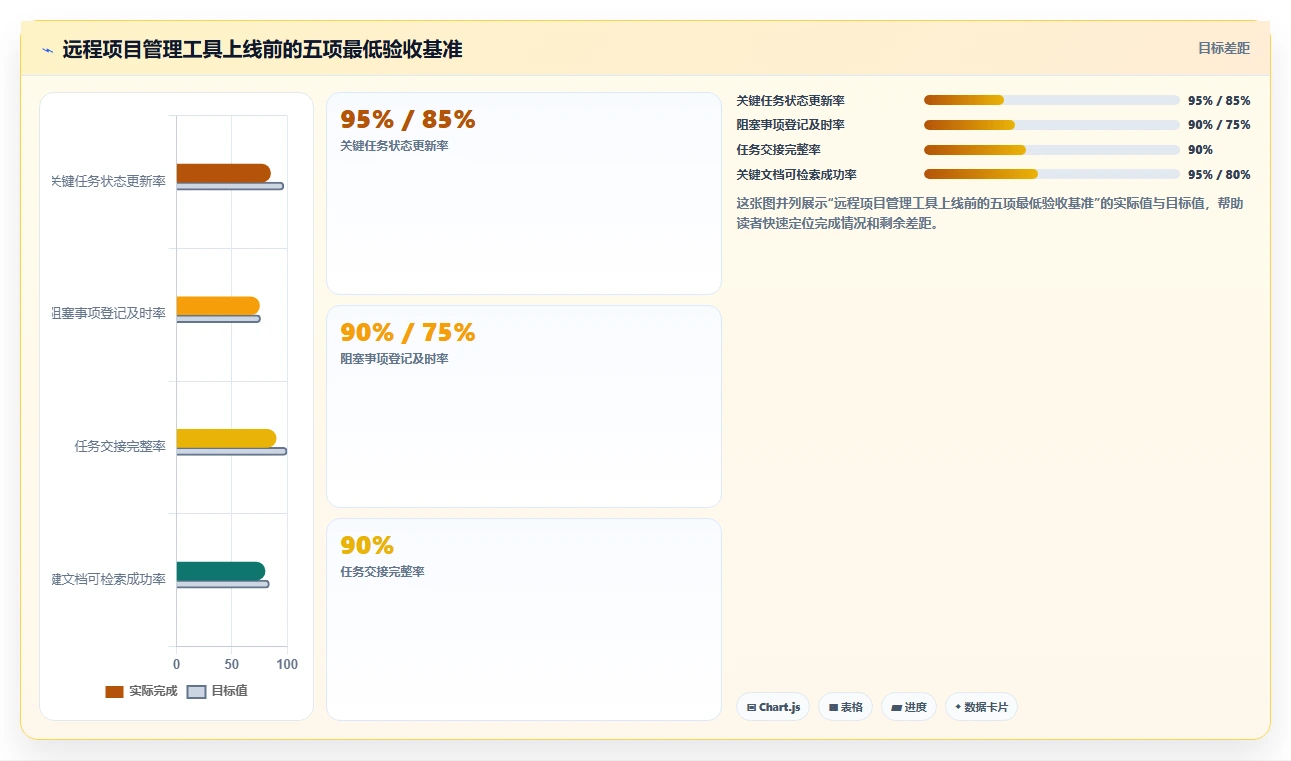Click the 关键任务状态更新率 card caption
Image resolution: width=1291 pixels, height=761 pixels.
pos(394,146)
